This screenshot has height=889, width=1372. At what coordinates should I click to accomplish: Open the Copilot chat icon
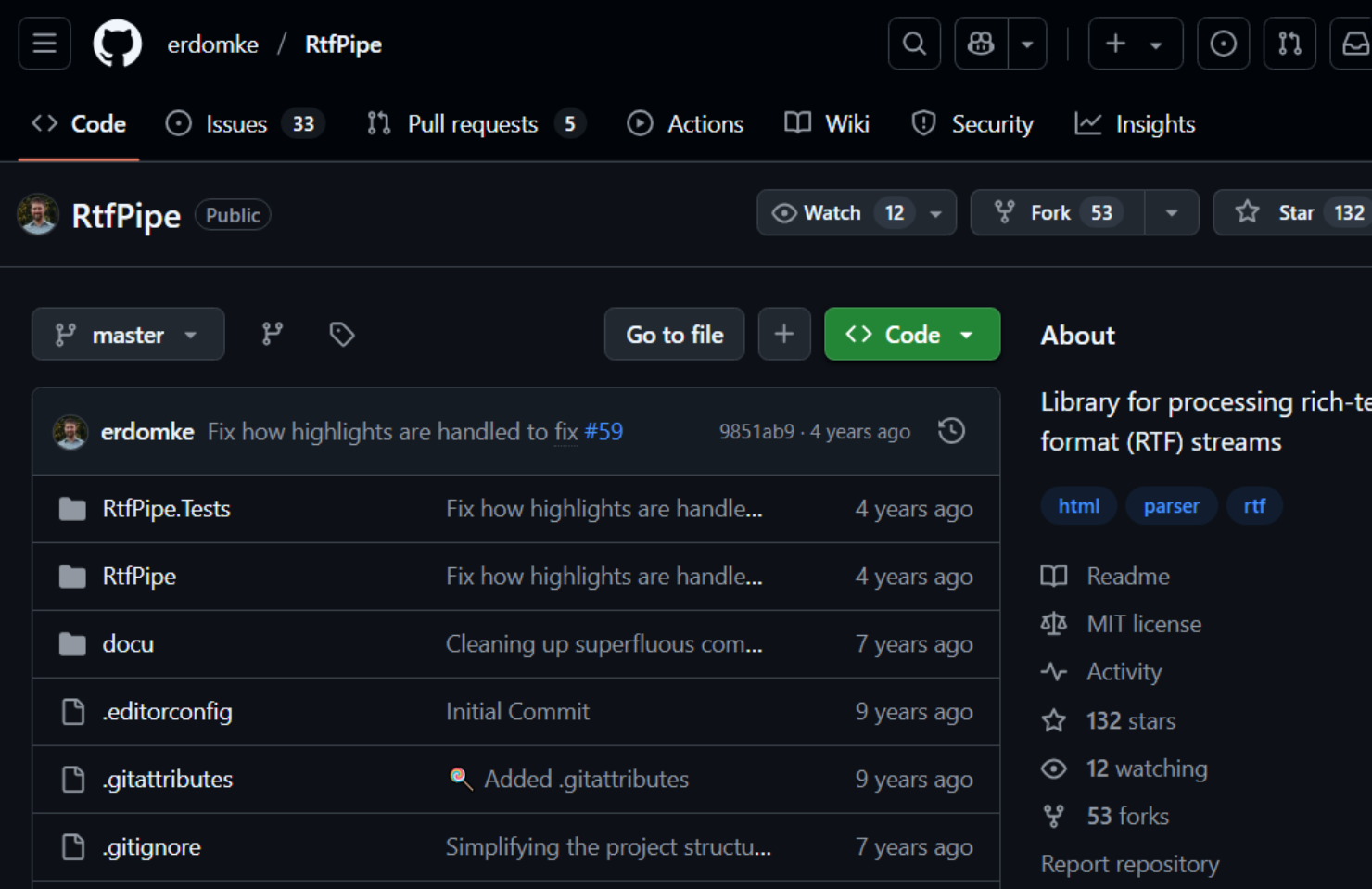tap(981, 44)
